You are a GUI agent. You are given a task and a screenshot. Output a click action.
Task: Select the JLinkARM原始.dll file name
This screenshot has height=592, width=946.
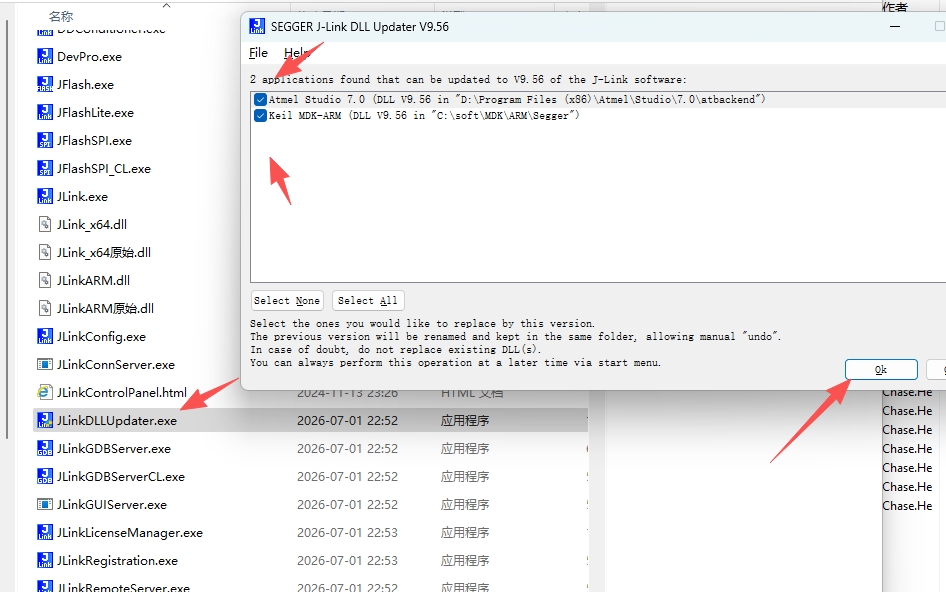tap(106, 308)
